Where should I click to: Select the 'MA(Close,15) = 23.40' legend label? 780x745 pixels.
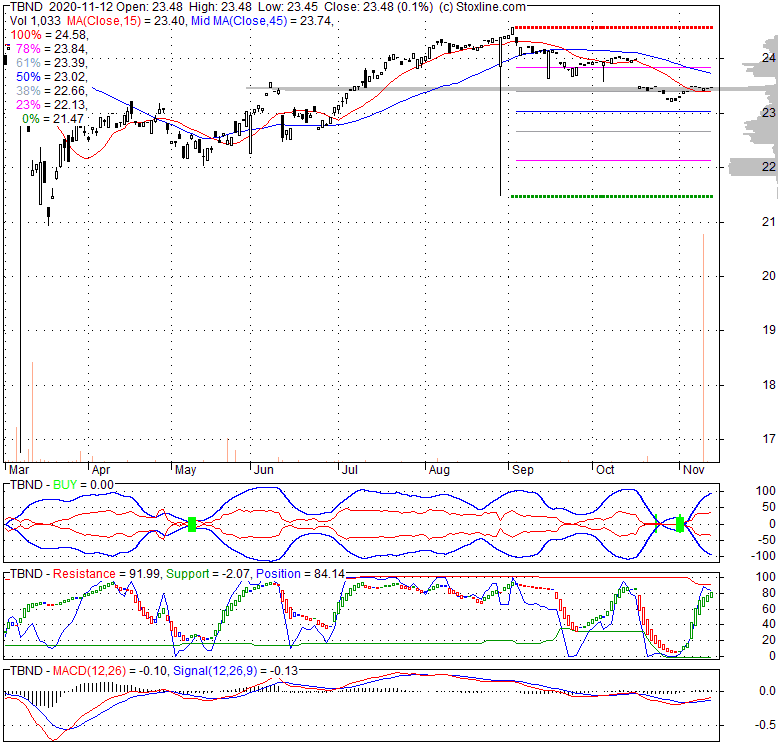127,21
